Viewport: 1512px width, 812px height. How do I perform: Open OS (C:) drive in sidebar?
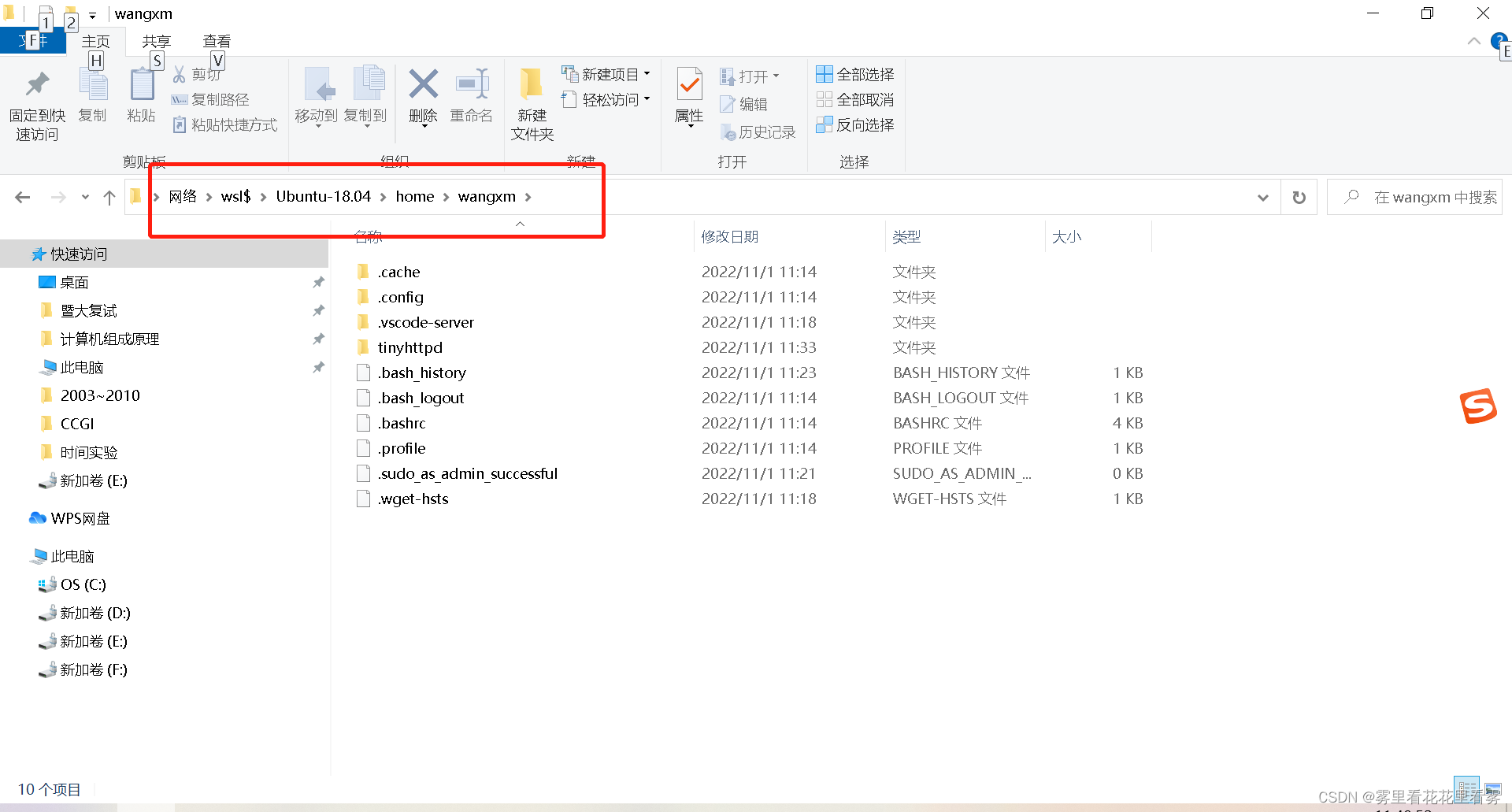tap(83, 584)
